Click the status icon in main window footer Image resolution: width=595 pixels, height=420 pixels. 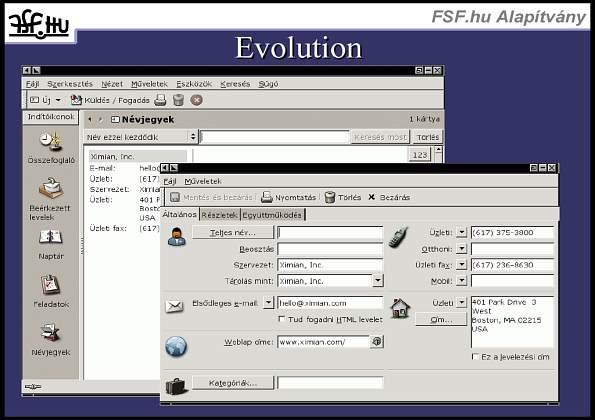(x=33, y=387)
